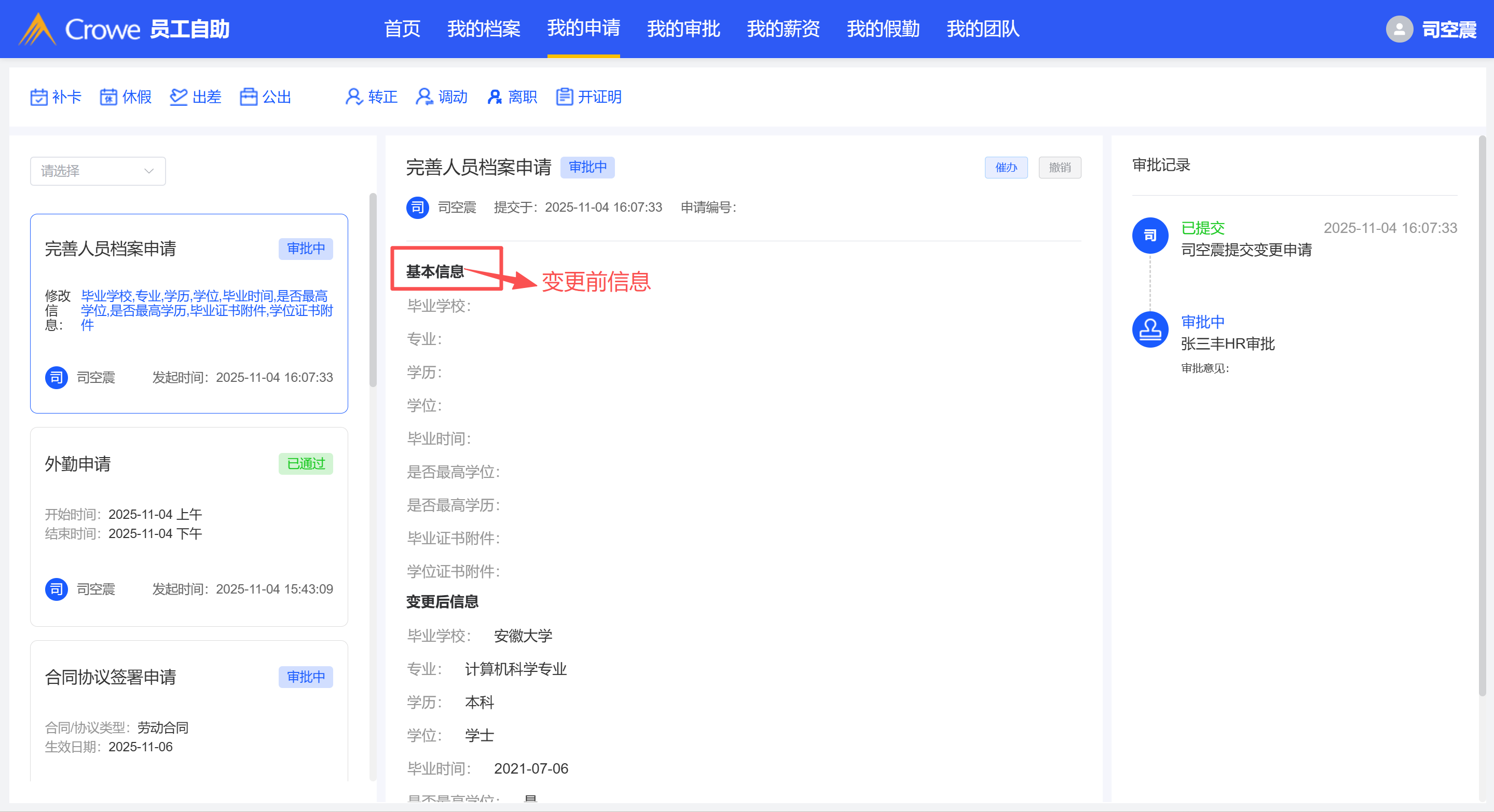Viewport: 1494px width, 812px height.
Task: Open the 开证明 certificate document icon
Action: pyautogui.click(x=564, y=97)
